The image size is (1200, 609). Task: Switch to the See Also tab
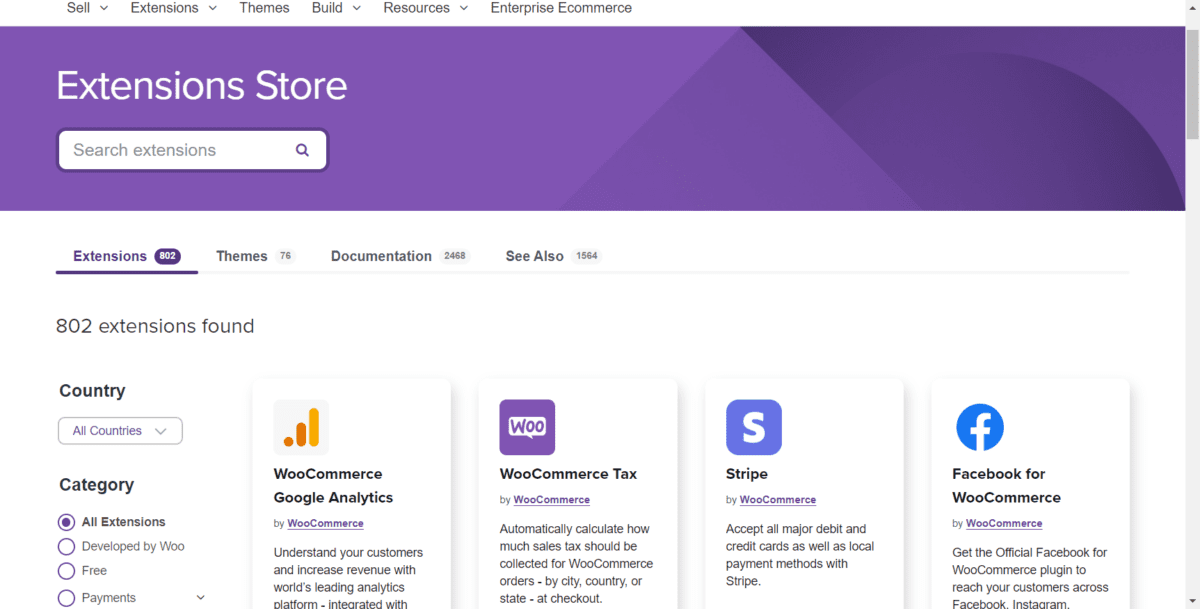(x=553, y=256)
